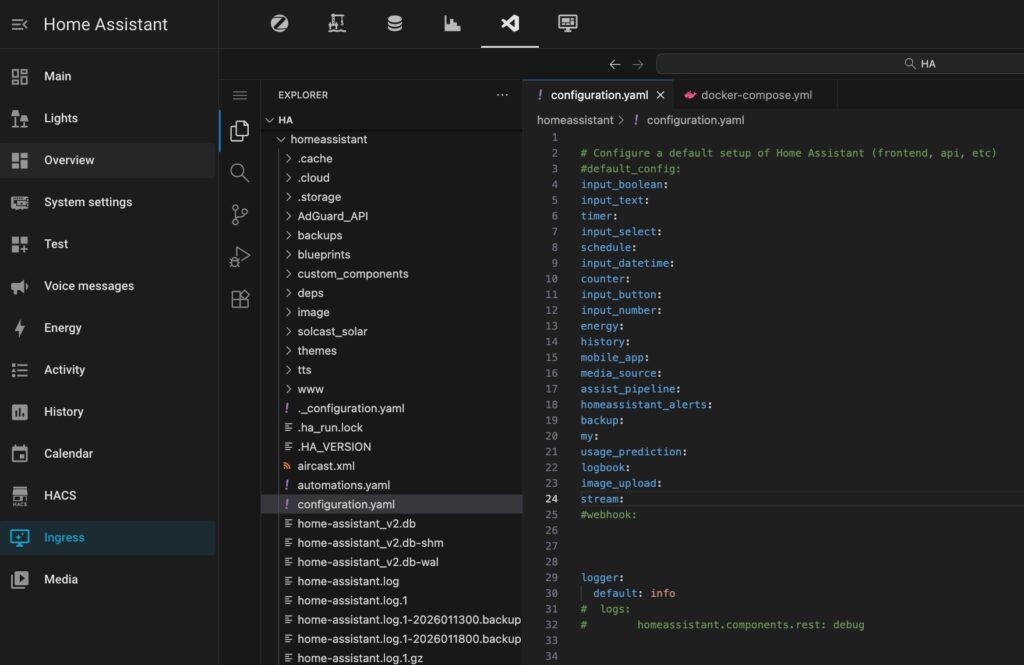Collapse the Home Assistant sidebar
The image size is (1024, 665).
click(x=19, y=24)
